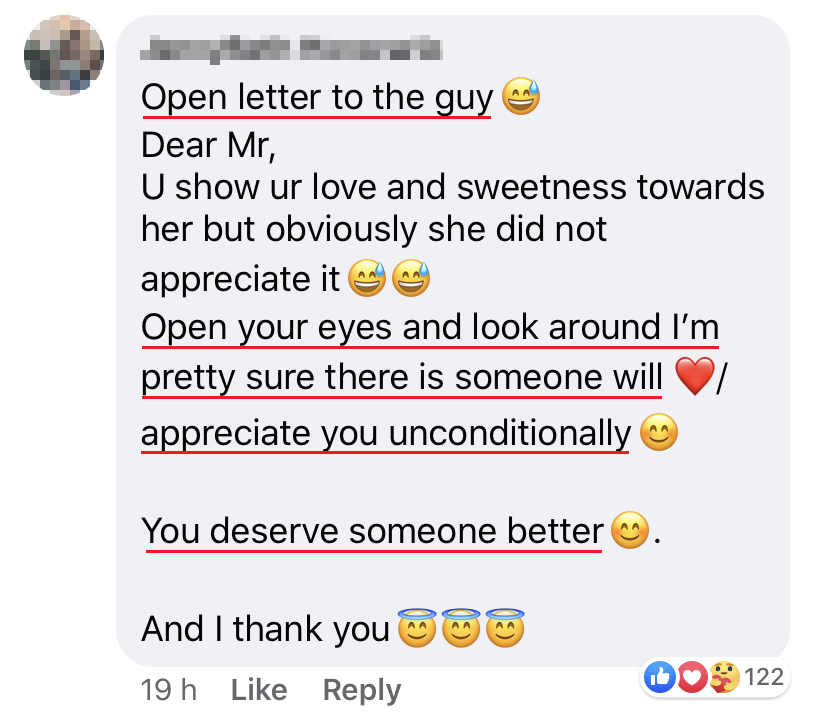Reply to this comment
Image resolution: width=828 pixels, height=718 pixels.
click(x=361, y=690)
